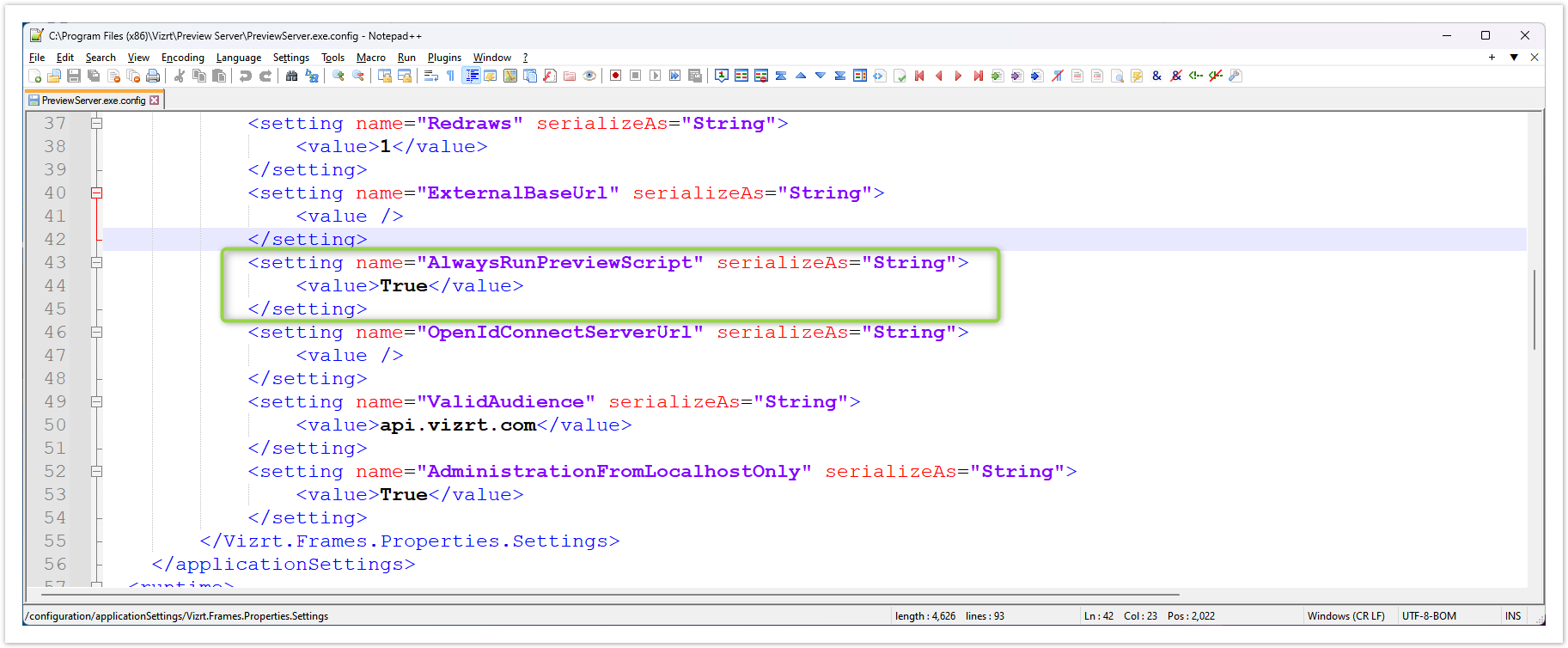This screenshot has width=1568, height=648.
Task: Click the wrench icon at toolbar end
Action: coord(1235,76)
